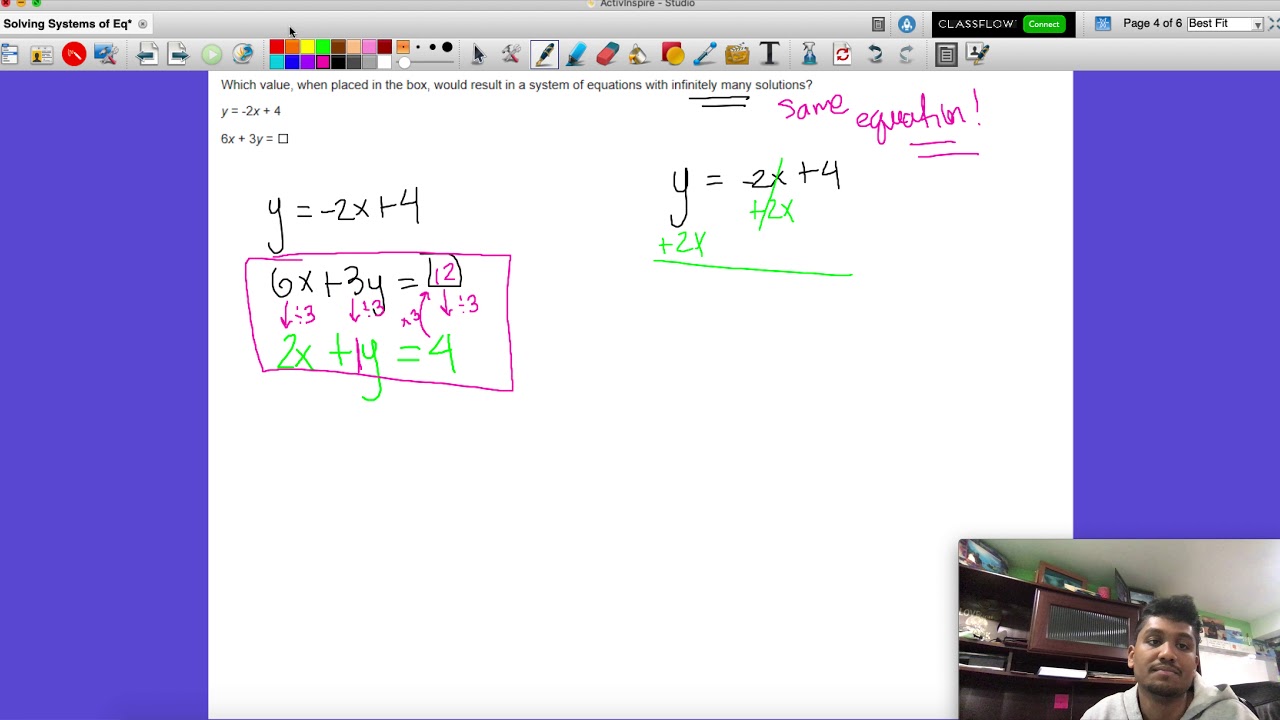Select the Connector tool
Image resolution: width=1280 pixels, height=720 pixels.
(x=704, y=54)
